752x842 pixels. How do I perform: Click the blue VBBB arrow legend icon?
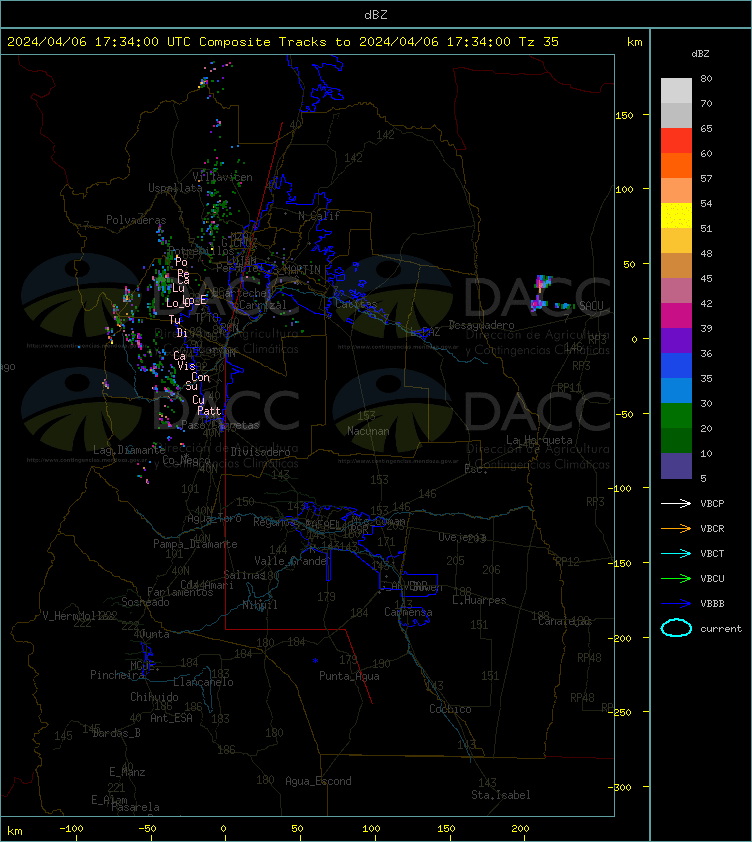click(x=676, y=603)
